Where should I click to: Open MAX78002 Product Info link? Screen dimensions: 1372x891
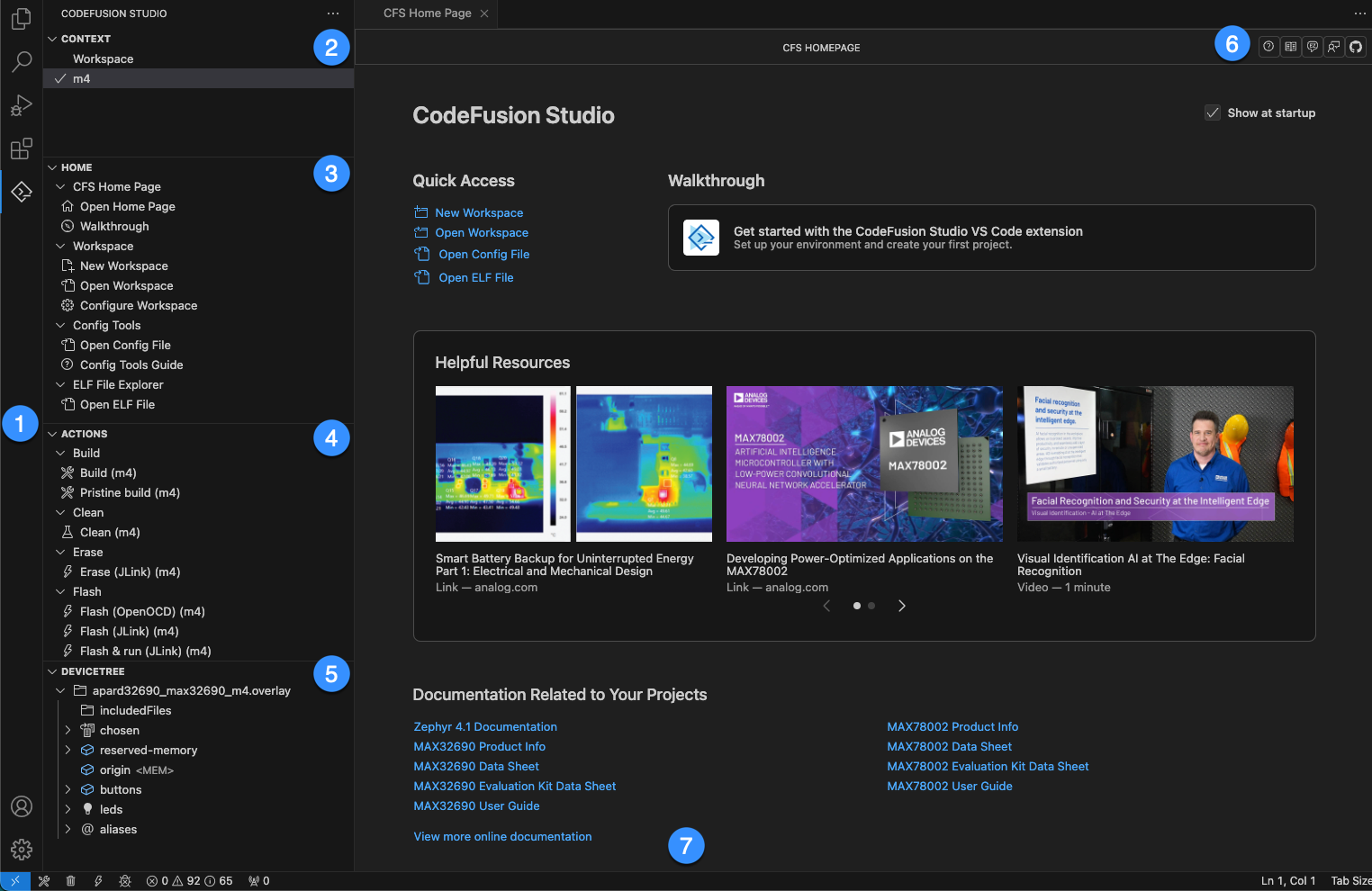tap(952, 726)
